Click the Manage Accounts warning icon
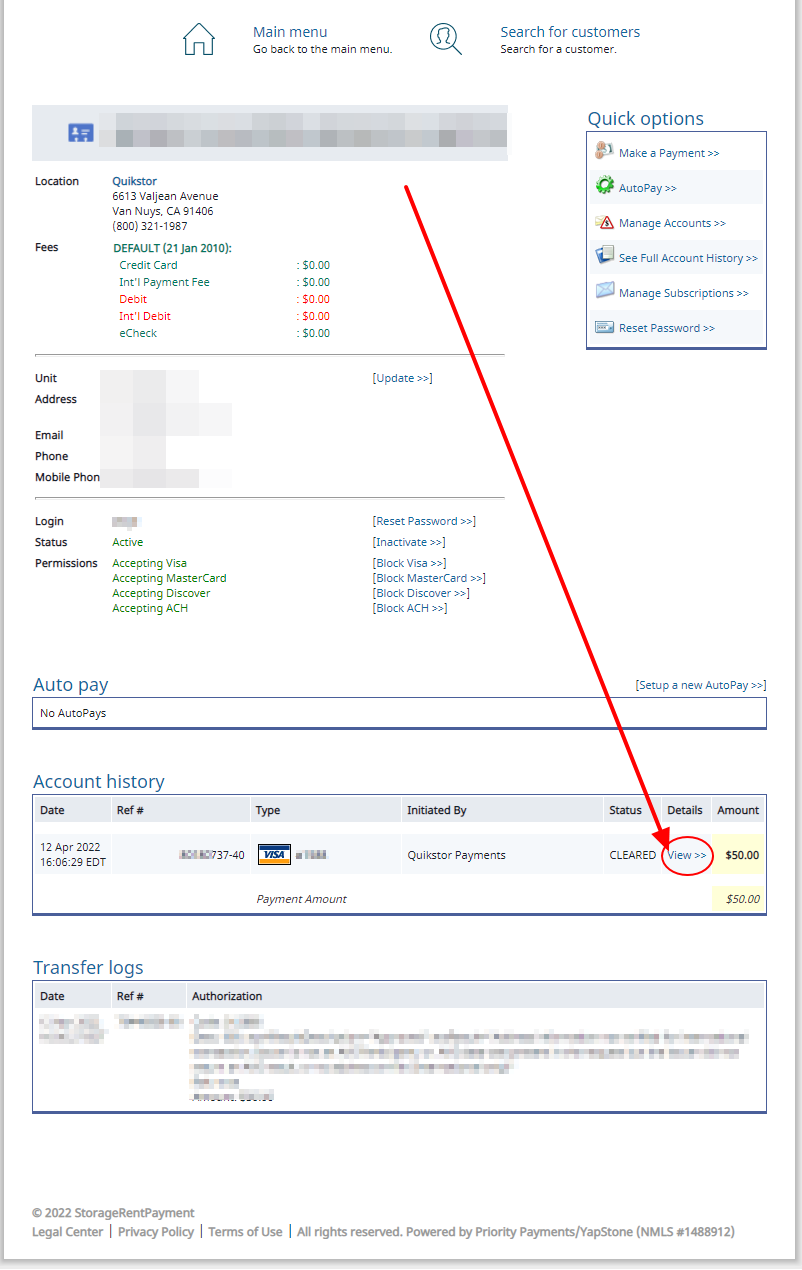 604,222
